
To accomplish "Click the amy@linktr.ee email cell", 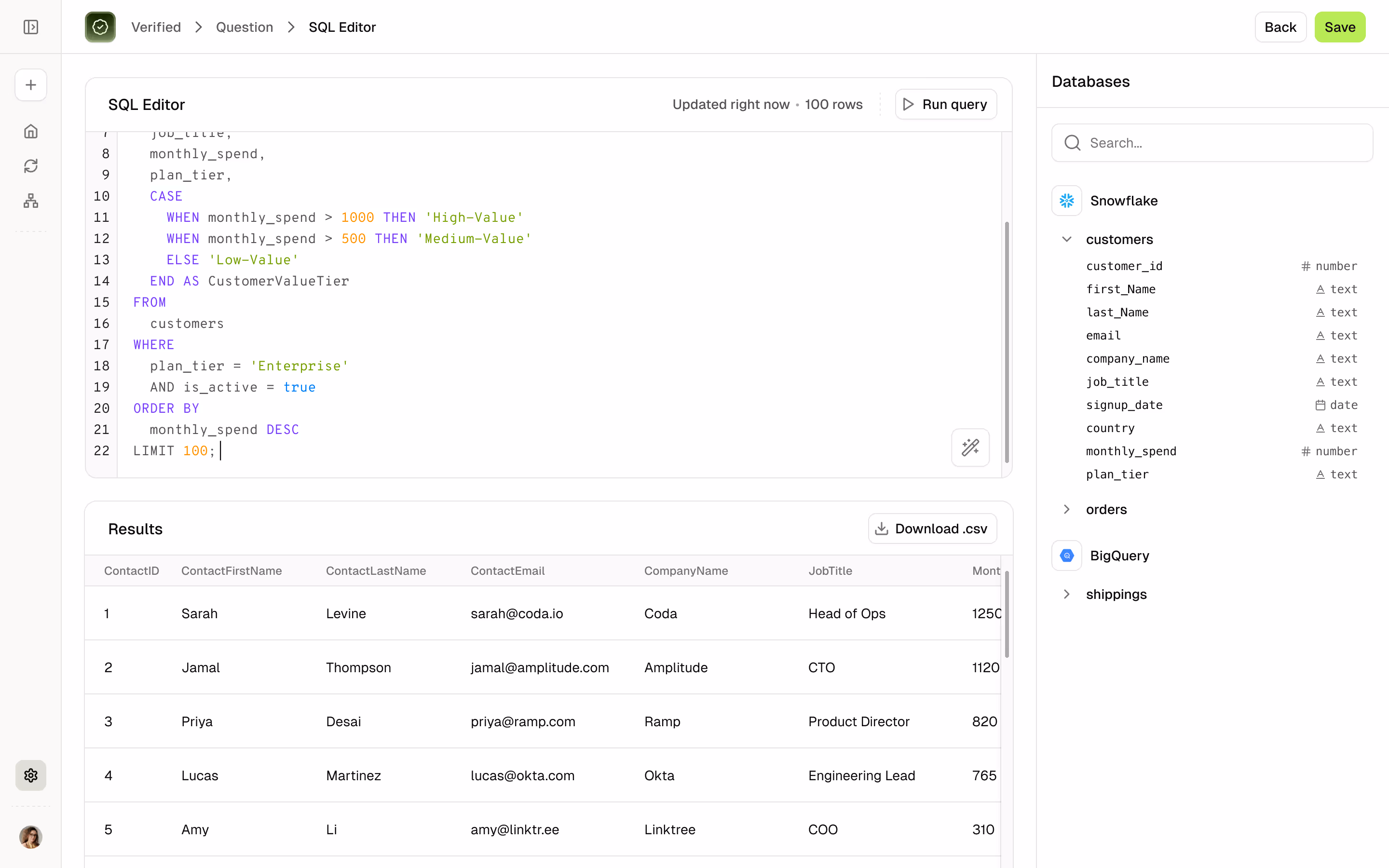I will point(514,829).
